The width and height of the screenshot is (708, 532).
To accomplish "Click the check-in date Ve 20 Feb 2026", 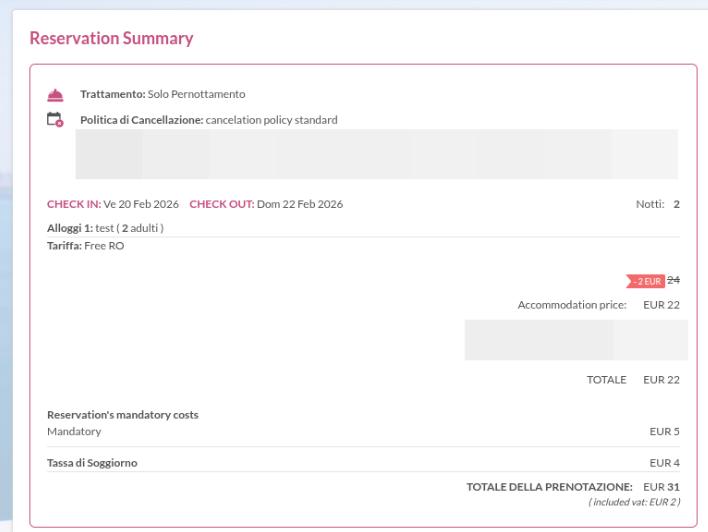I will [141, 205].
